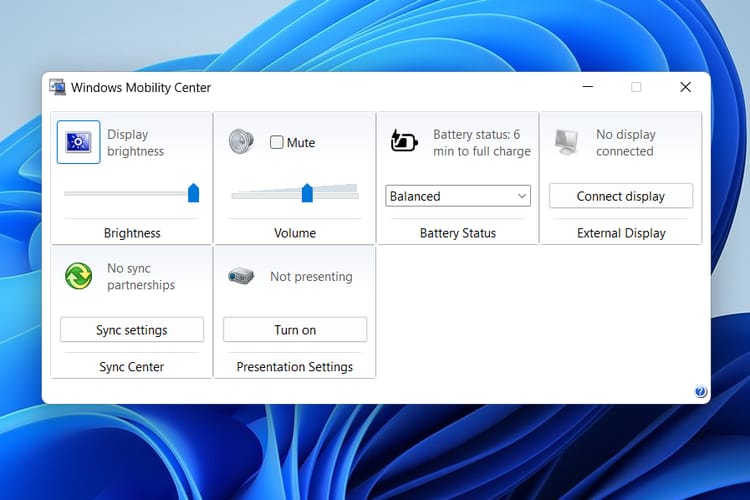Click the 'Display brightness' text
Screen dimensions: 750x500
(135, 143)
